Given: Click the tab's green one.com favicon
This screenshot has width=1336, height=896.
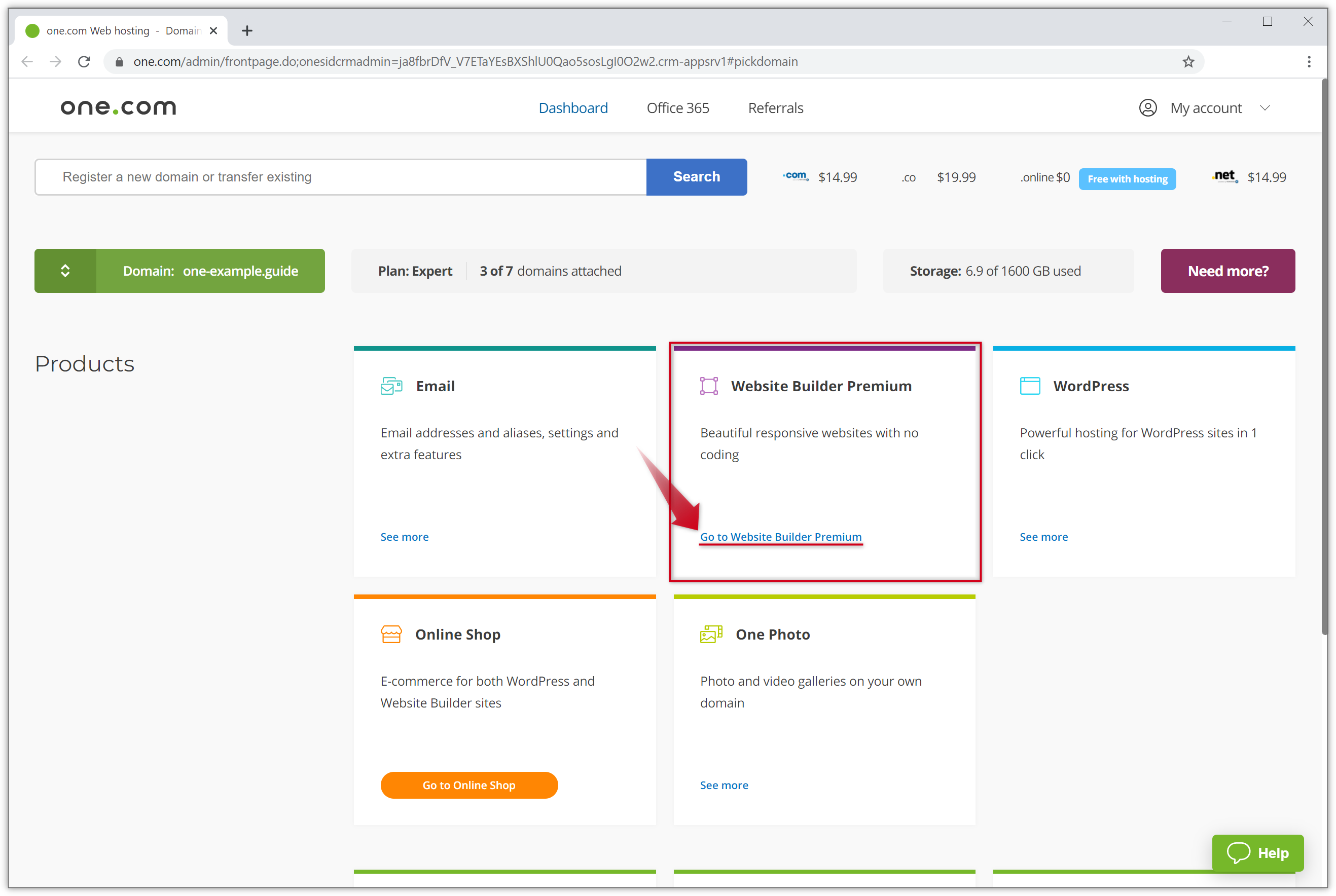Looking at the screenshot, I should pyautogui.click(x=32, y=31).
